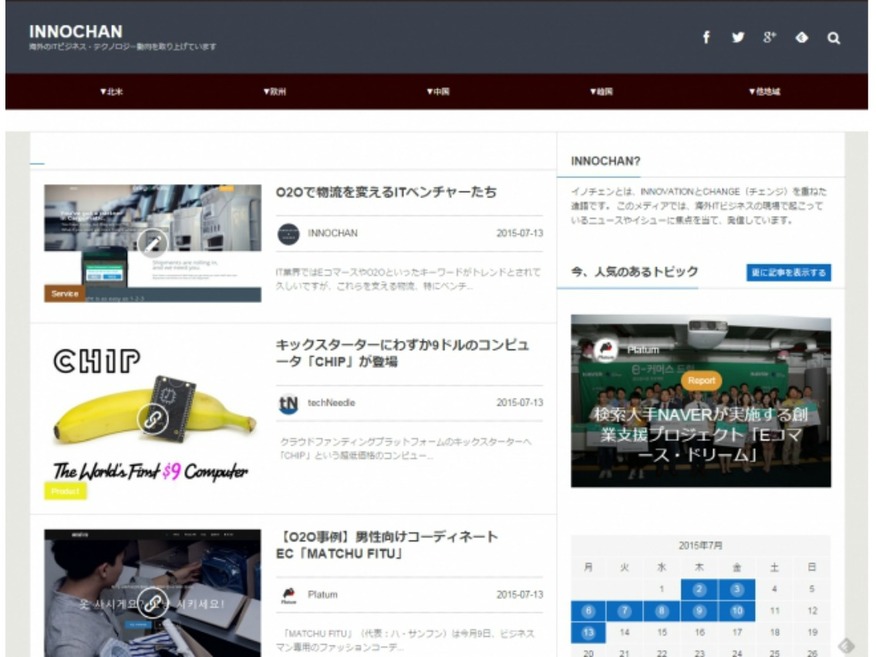Click the Platum avatar beside the MATCHU FITU article

click(x=288, y=596)
